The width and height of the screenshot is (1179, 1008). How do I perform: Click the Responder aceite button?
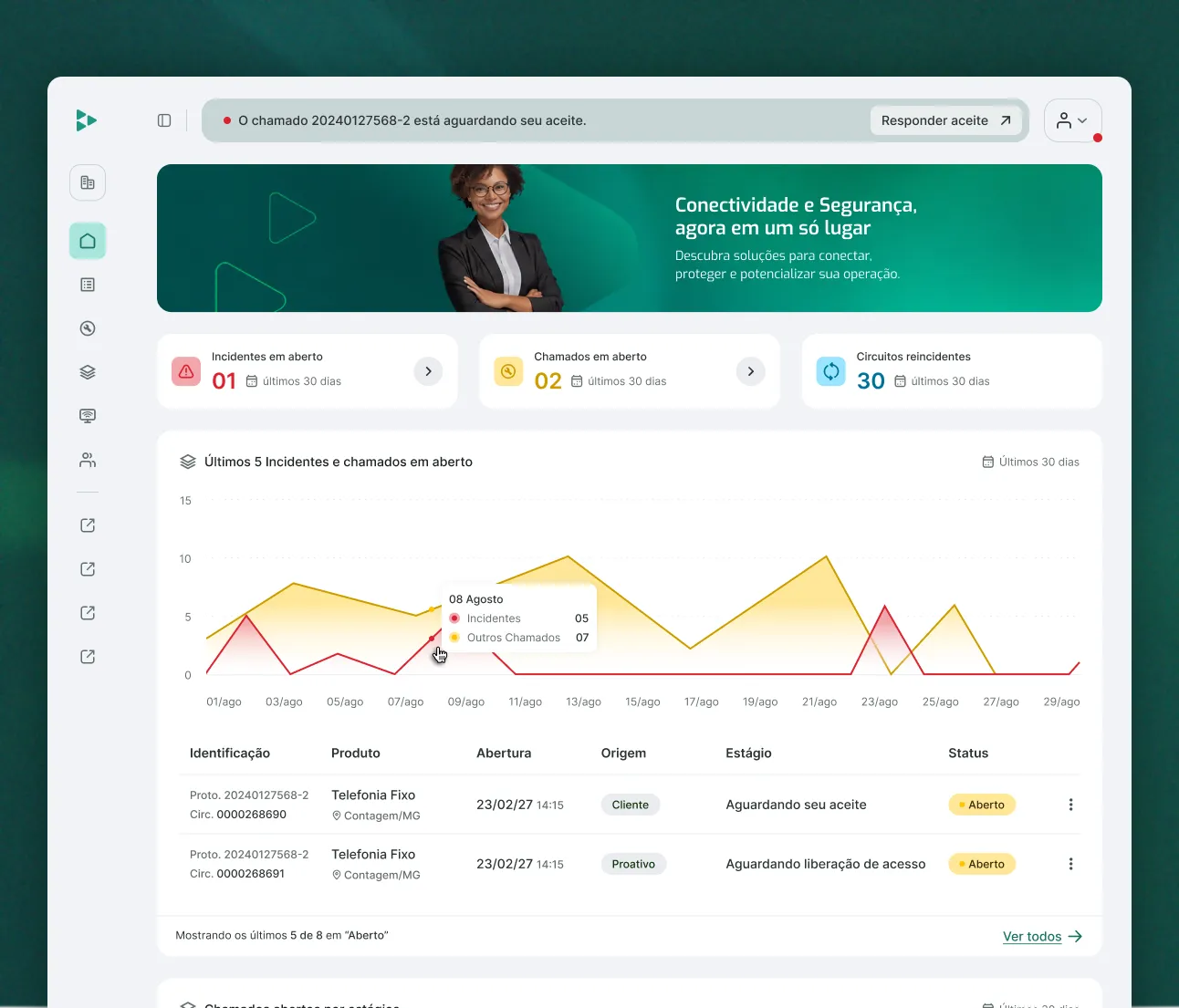pos(946,120)
